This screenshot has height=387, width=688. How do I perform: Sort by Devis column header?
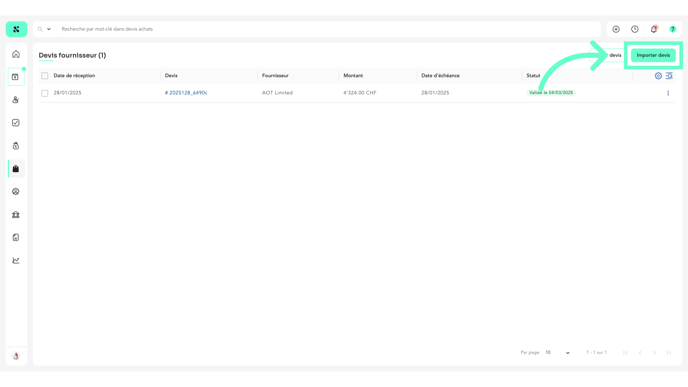(x=171, y=75)
